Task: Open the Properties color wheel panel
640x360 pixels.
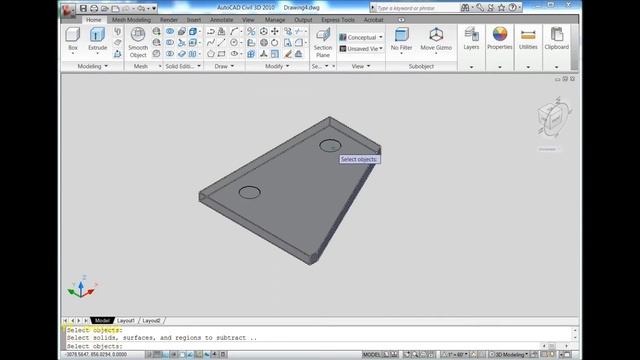Action: [x=500, y=39]
